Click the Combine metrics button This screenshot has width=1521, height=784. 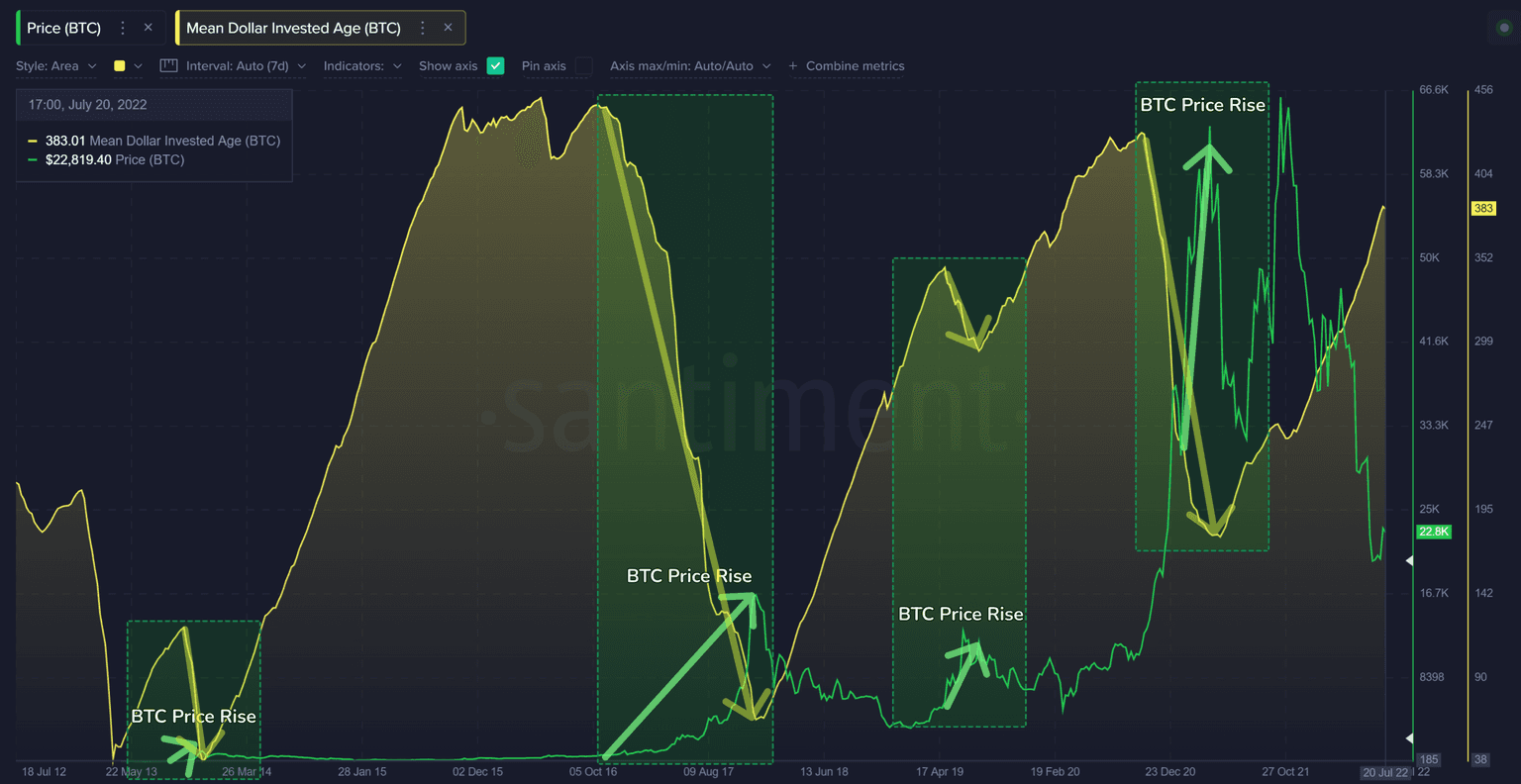(x=855, y=66)
